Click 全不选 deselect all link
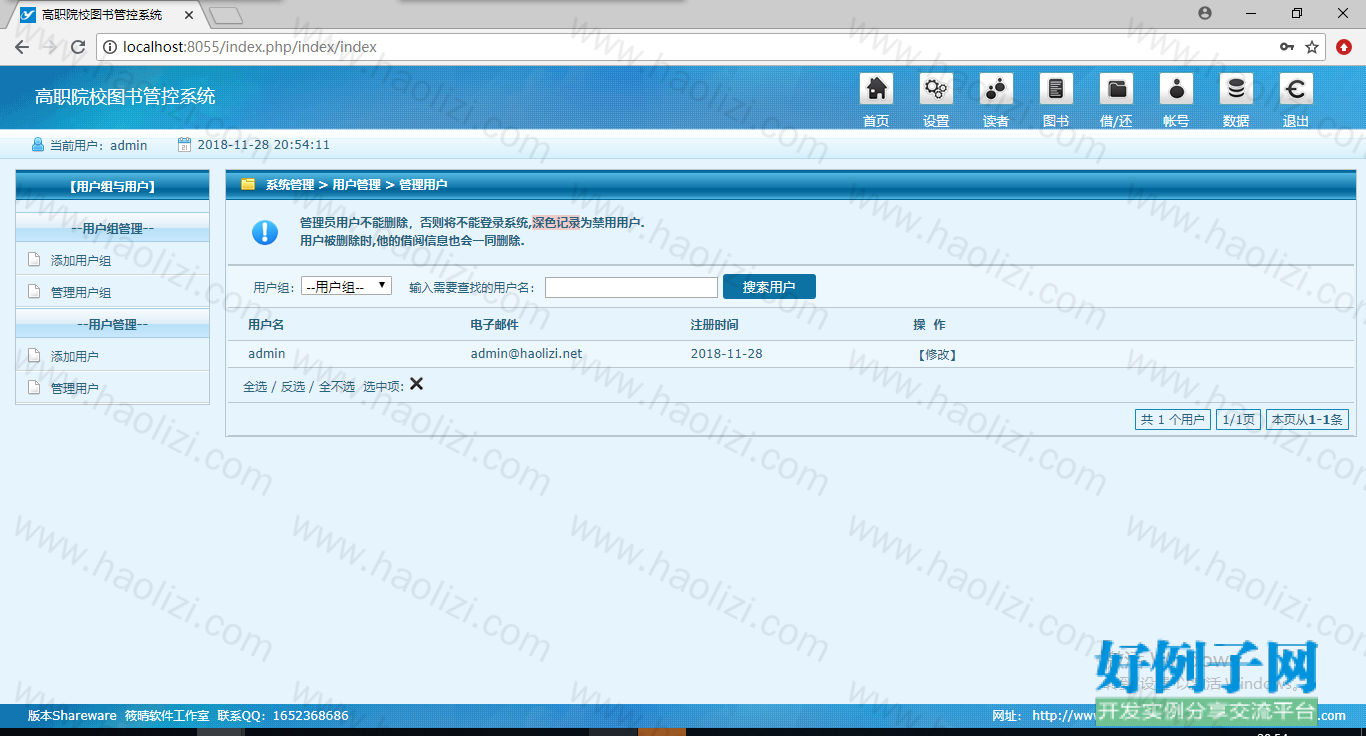This screenshot has height=736, width=1366. (x=337, y=386)
